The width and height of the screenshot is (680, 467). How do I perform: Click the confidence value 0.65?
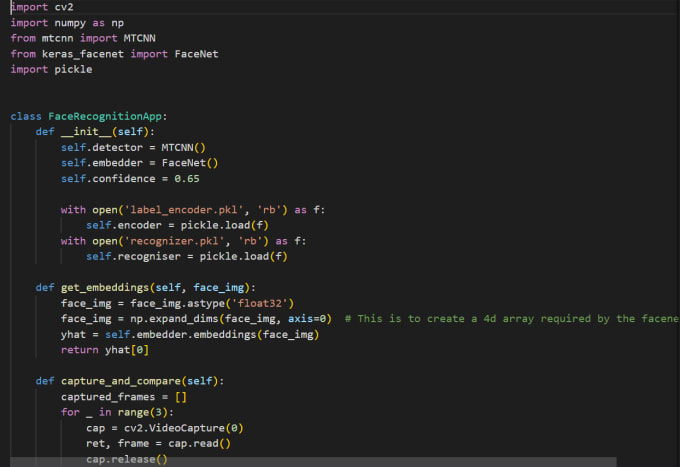(187, 179)
